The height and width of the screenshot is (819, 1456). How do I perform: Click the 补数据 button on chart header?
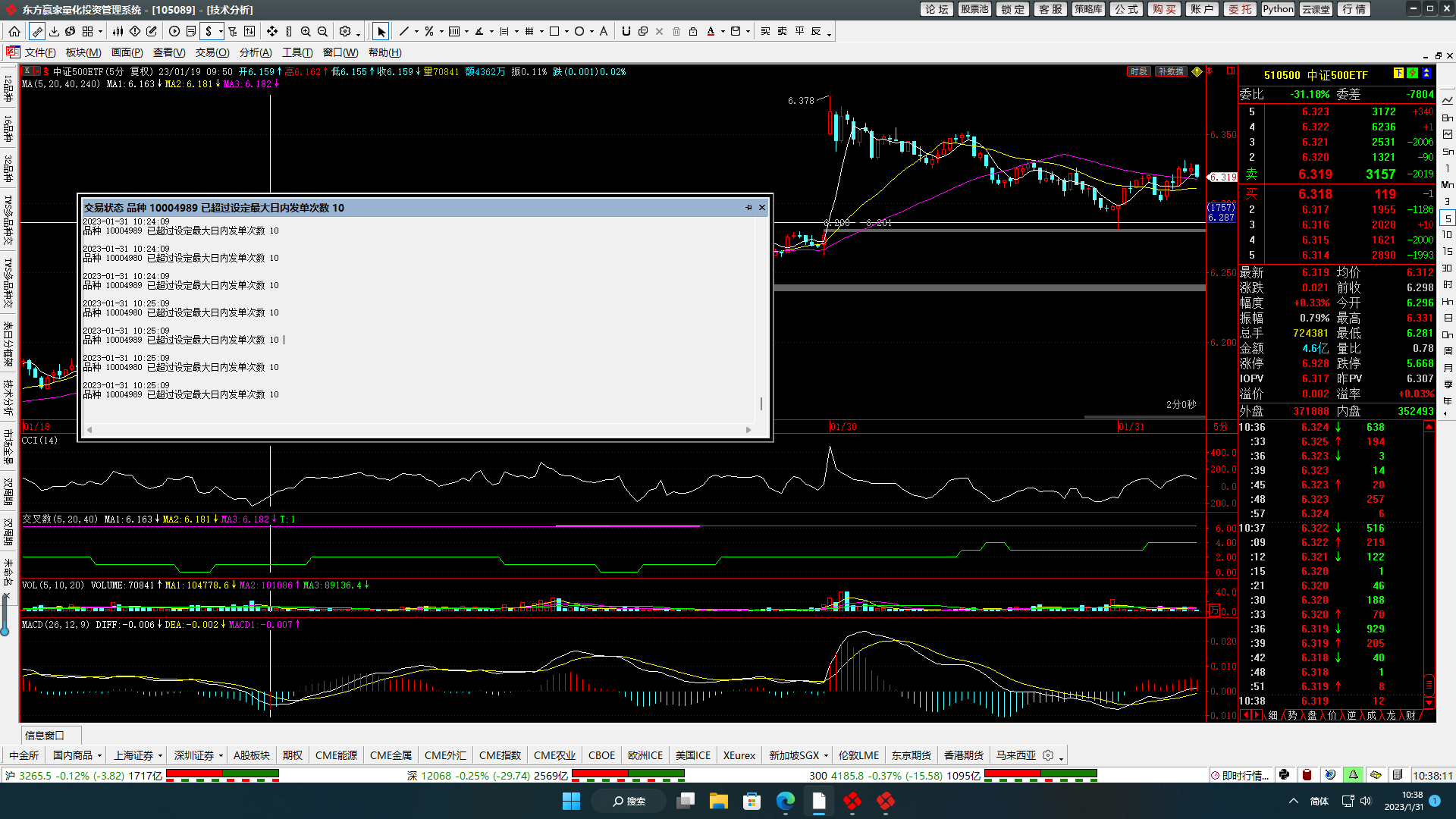tap(1171, 71)
